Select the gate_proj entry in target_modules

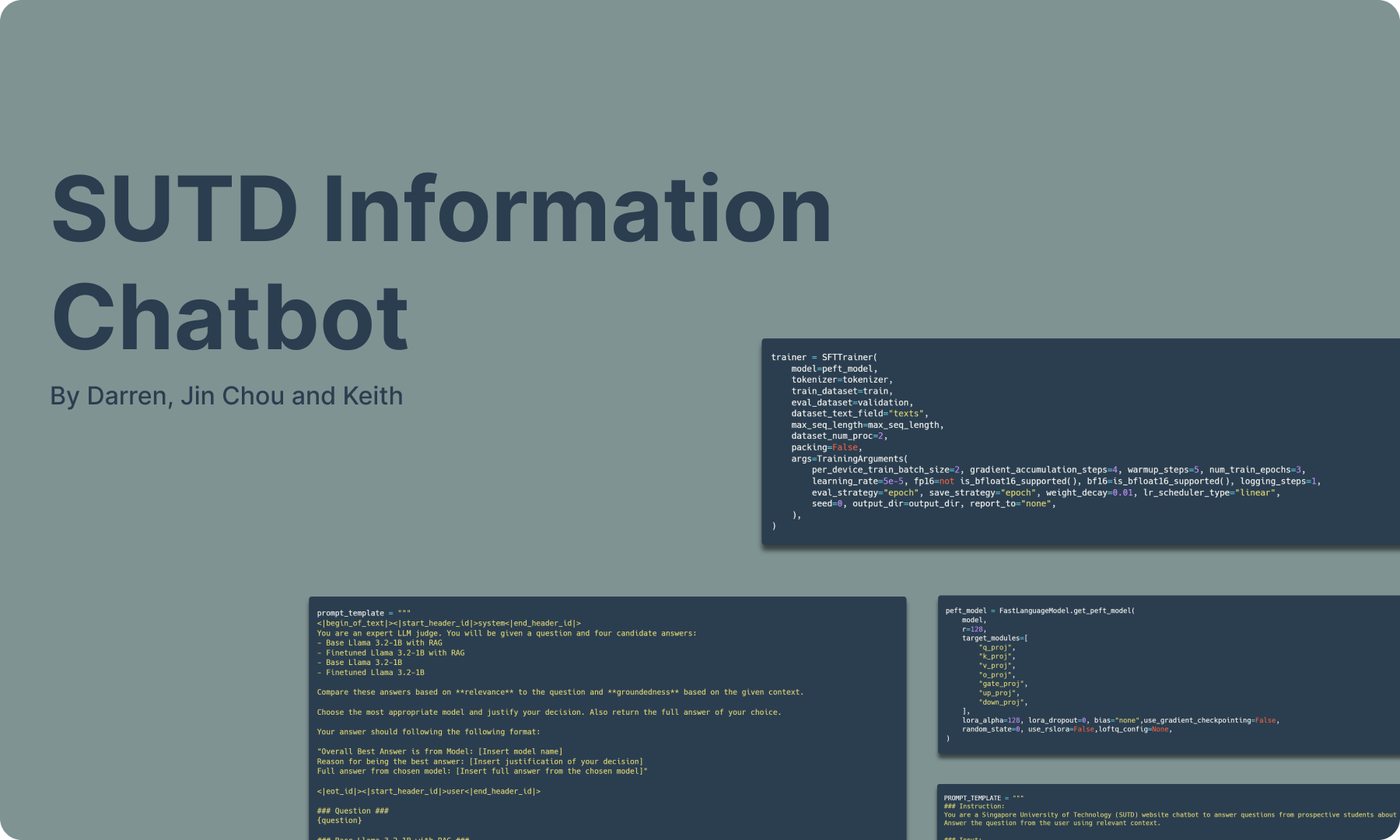[1003, 683]
